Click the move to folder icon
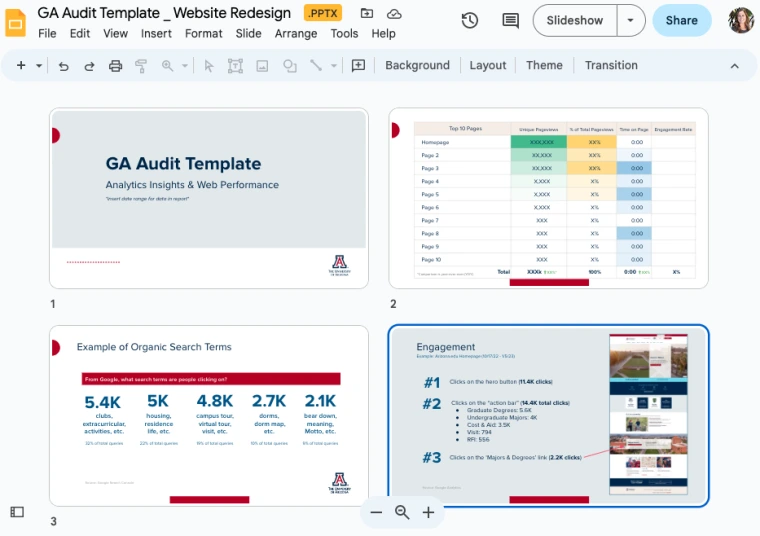Screen dimensions: 760x536 (x=367, y=14)
